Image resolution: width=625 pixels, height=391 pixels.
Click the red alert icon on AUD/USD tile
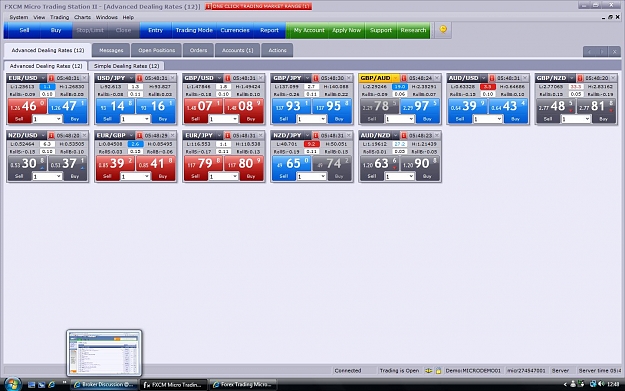click(x=491, y=78)
